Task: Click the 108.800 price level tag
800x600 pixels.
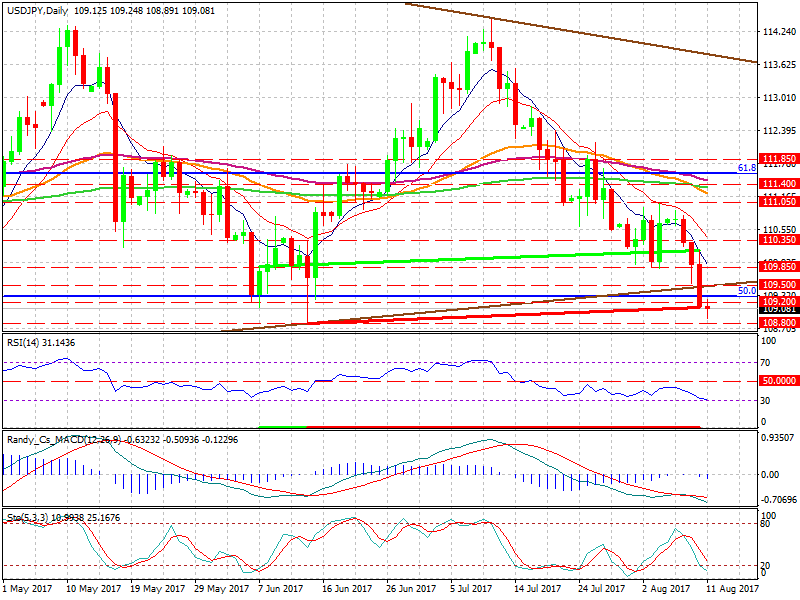Action: (x=778, y=323)
